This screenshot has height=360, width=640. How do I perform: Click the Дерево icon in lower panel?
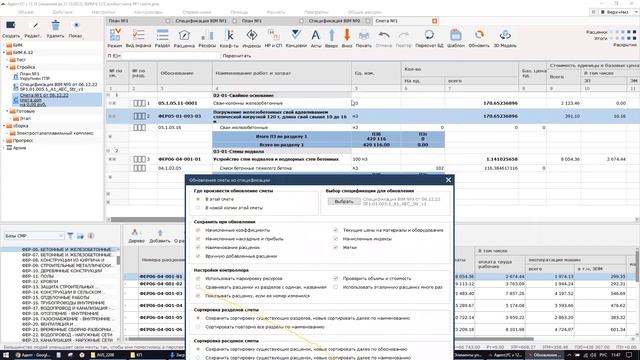[x=134, y=232]
